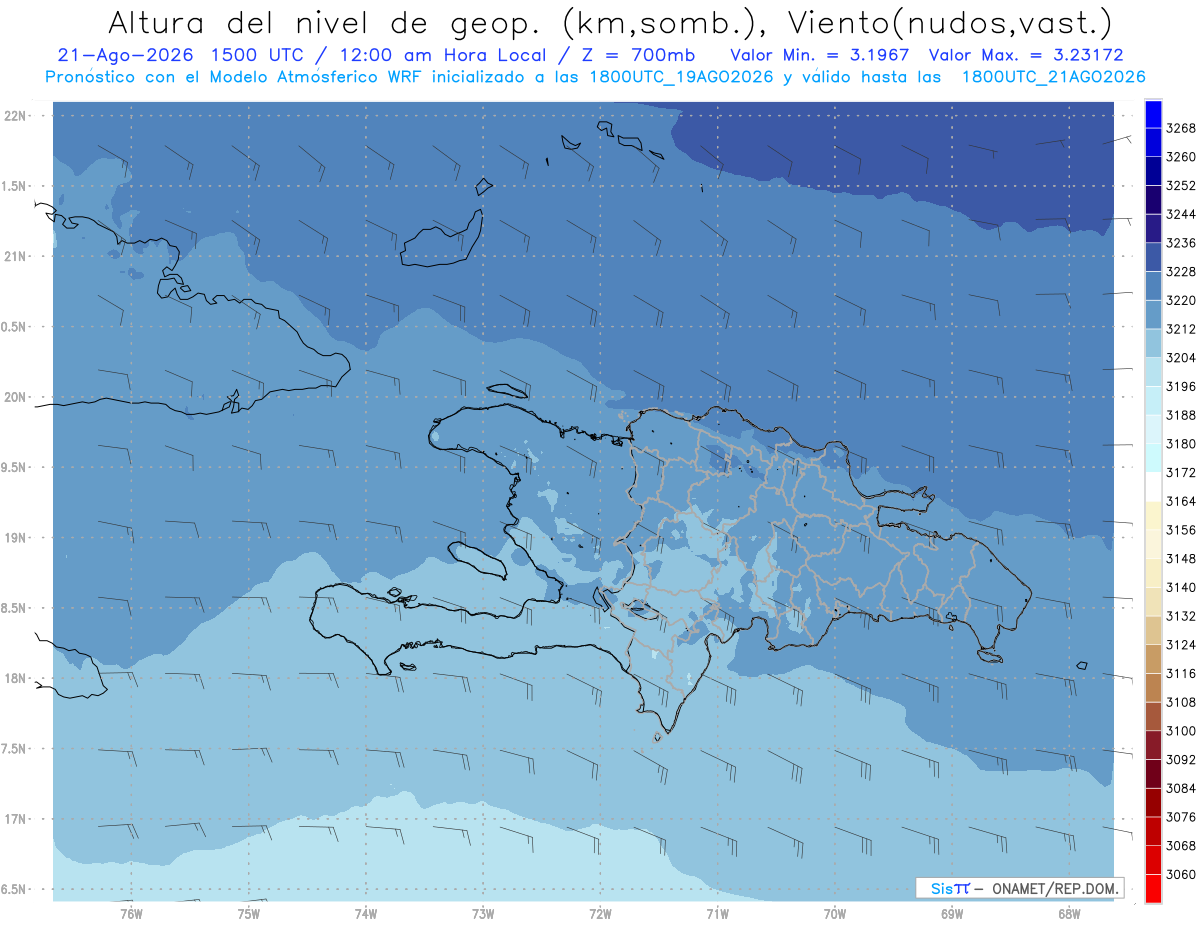Click the 68W longitude axis label
This screenshot has width=1200, height=927.
(x=1069, y=913)
